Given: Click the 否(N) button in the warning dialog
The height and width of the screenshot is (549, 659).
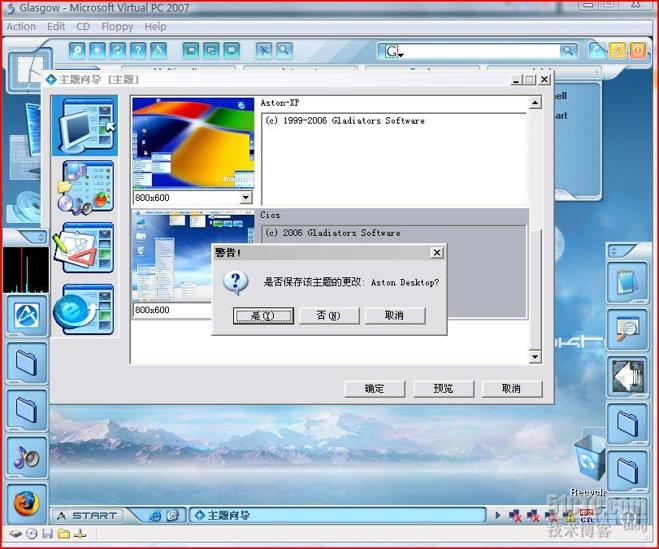Looking at the screenshot, I should (x=329, y=315).
